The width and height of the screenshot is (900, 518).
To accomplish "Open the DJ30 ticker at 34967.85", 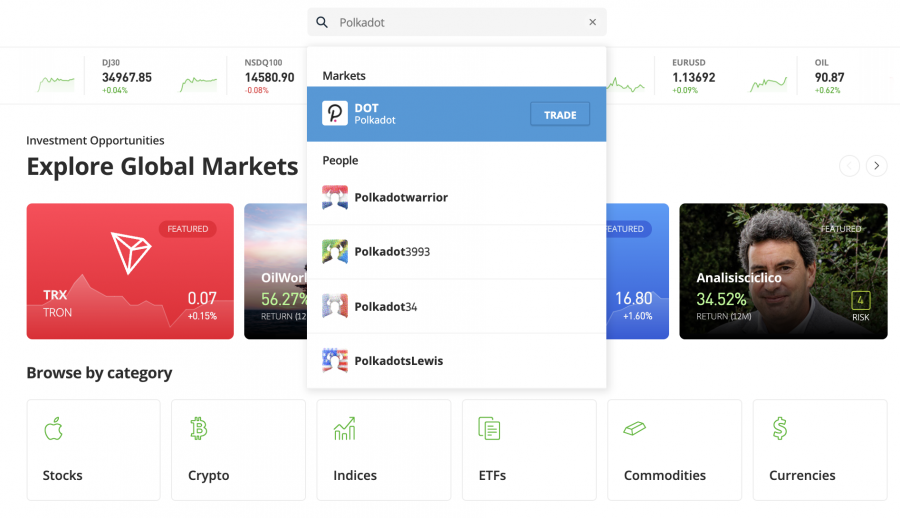I will (127, 76).
